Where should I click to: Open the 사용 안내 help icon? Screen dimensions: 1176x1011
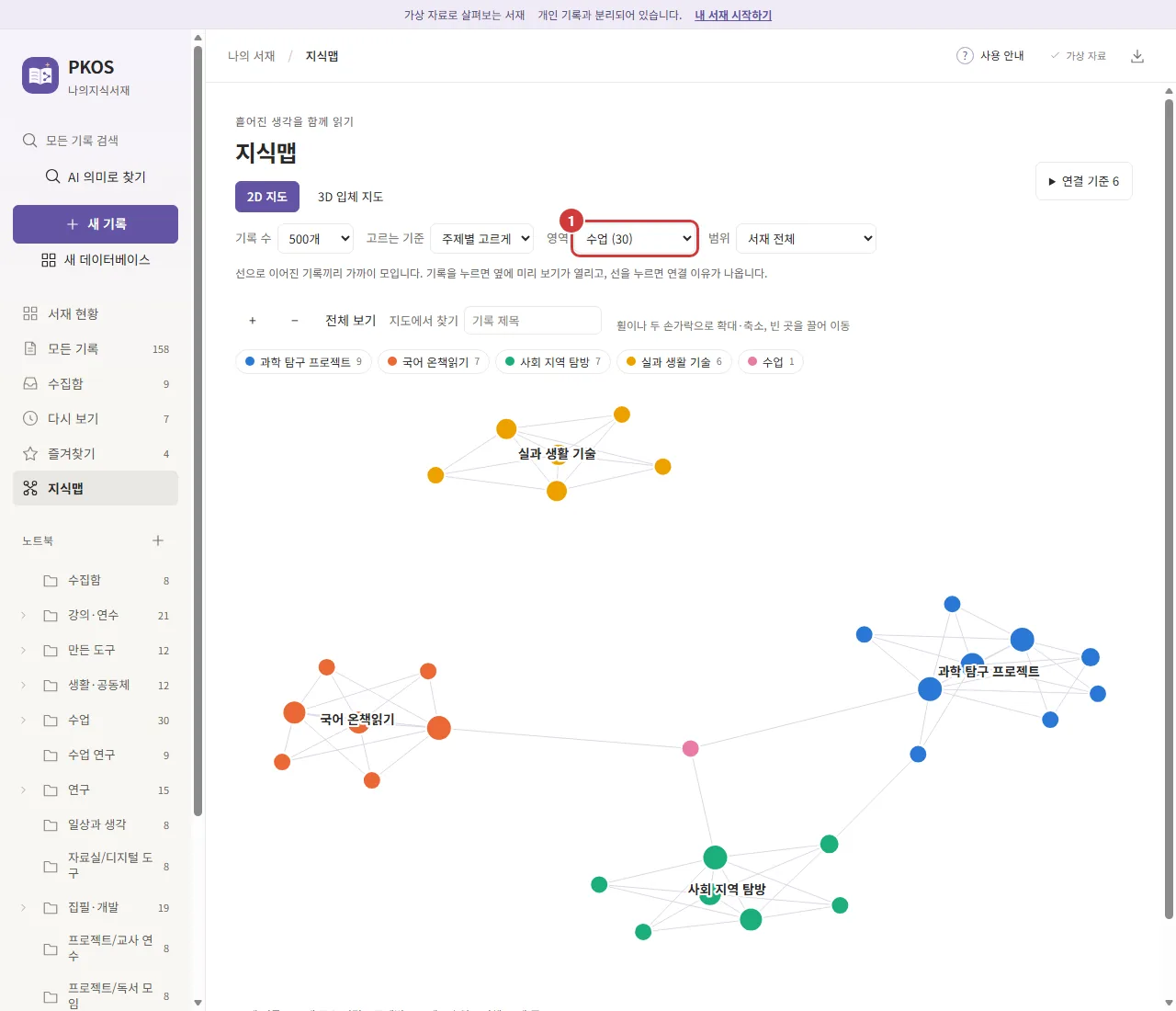click(965, 56)
